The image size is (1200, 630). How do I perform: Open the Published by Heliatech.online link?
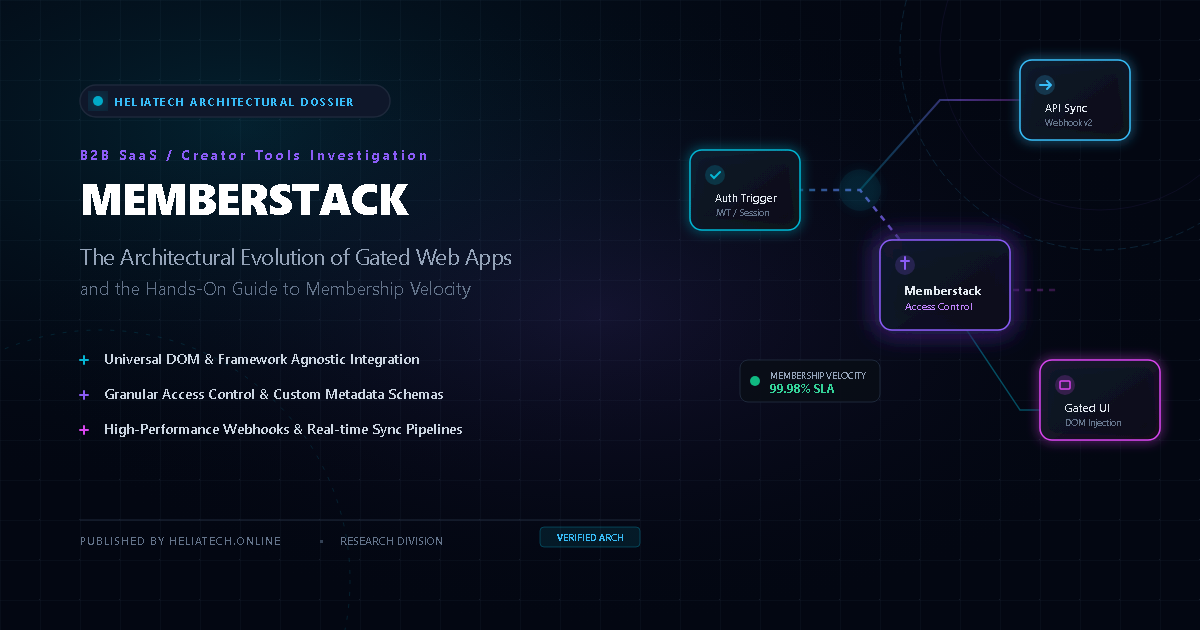[180, 541]
